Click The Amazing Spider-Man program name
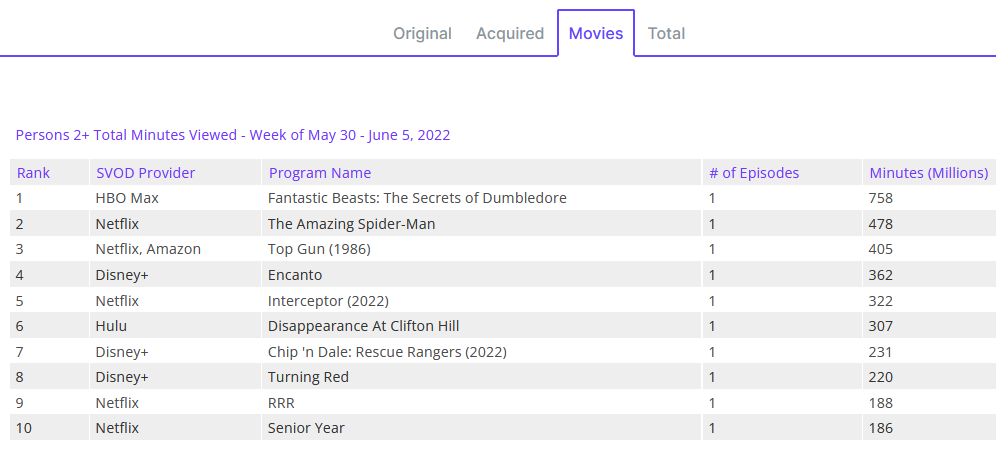 tap(351, 224)
